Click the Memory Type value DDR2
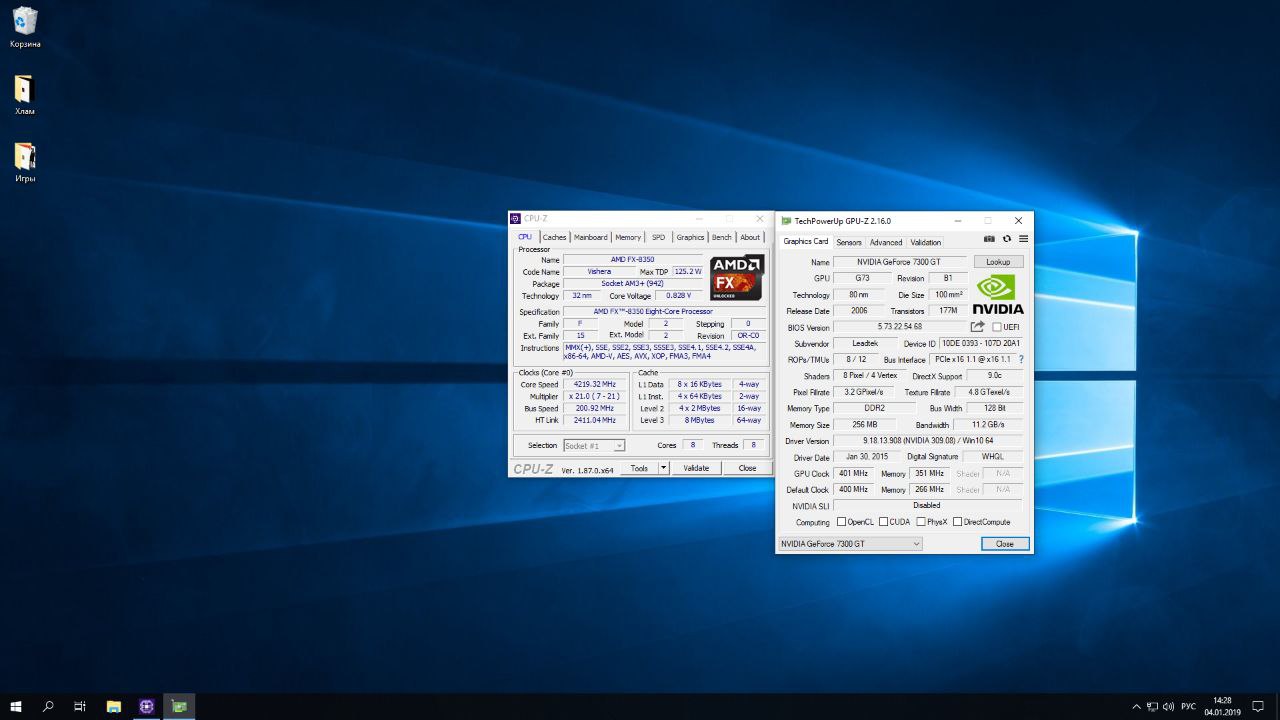The image size is (1280, 720). coord(874,408)
